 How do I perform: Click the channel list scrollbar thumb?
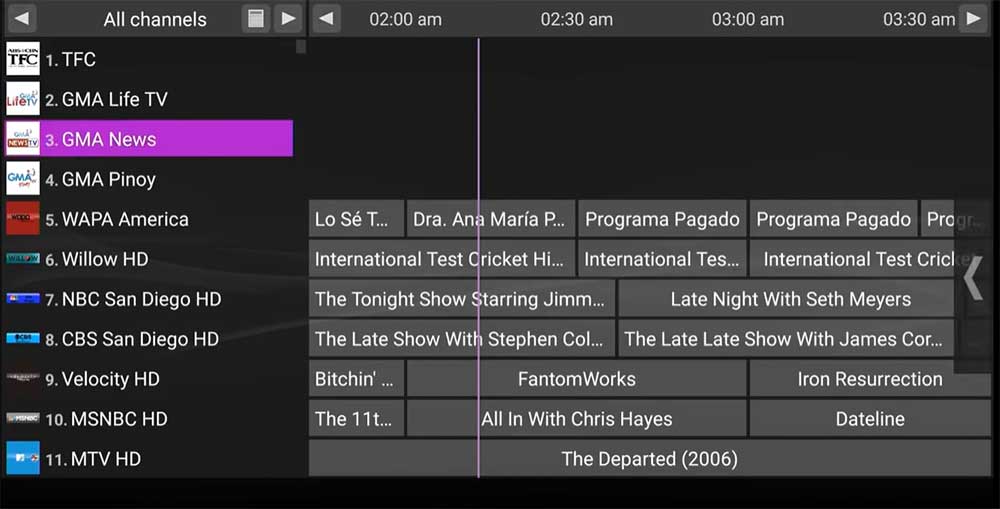click(x=301, y=47)
